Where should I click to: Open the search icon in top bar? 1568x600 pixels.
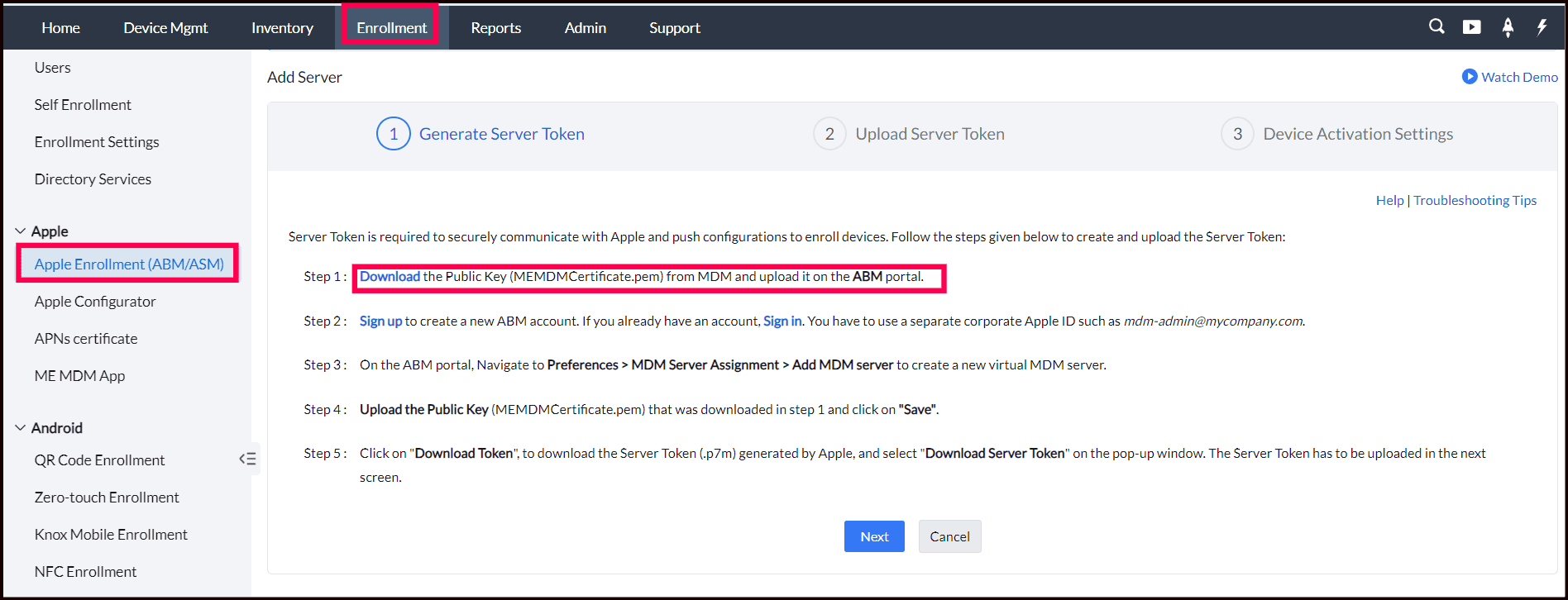[x=1437, y=26]
